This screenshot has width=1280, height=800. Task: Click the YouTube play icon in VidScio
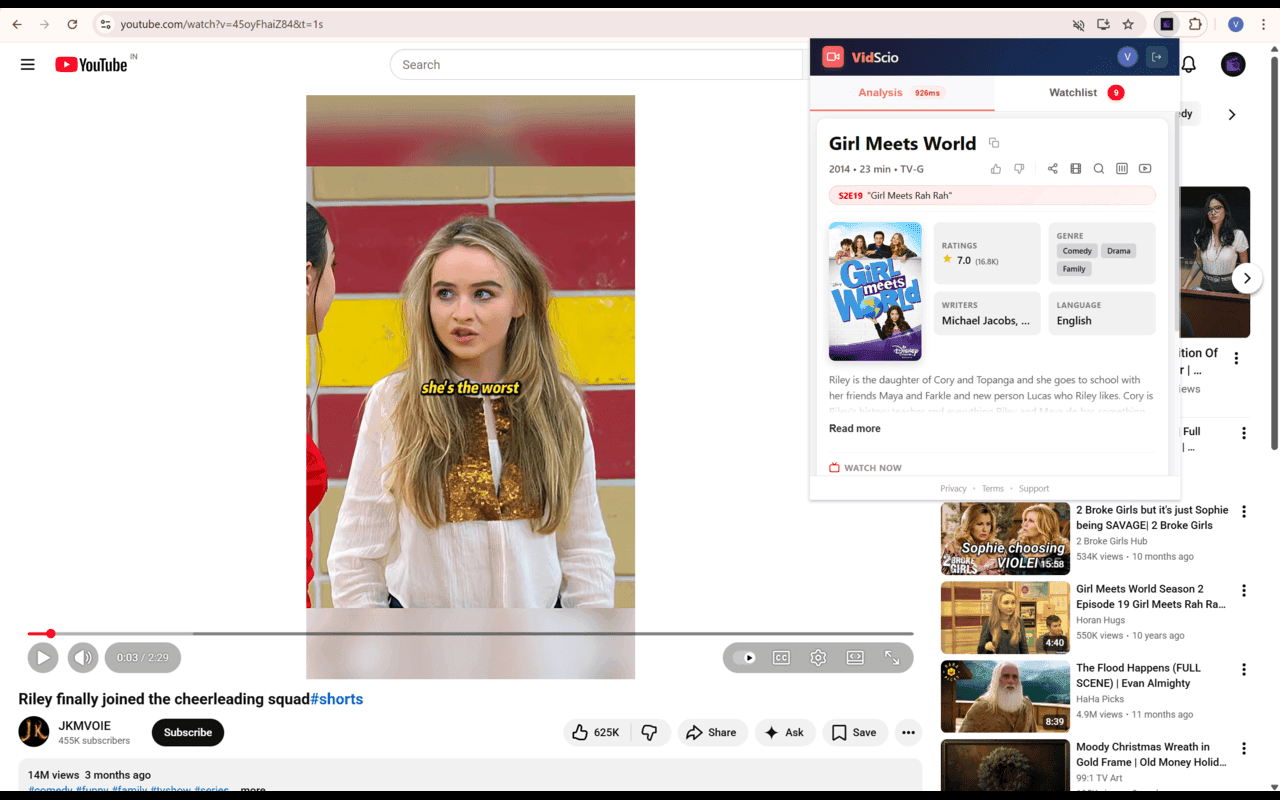click(1145, 169)
